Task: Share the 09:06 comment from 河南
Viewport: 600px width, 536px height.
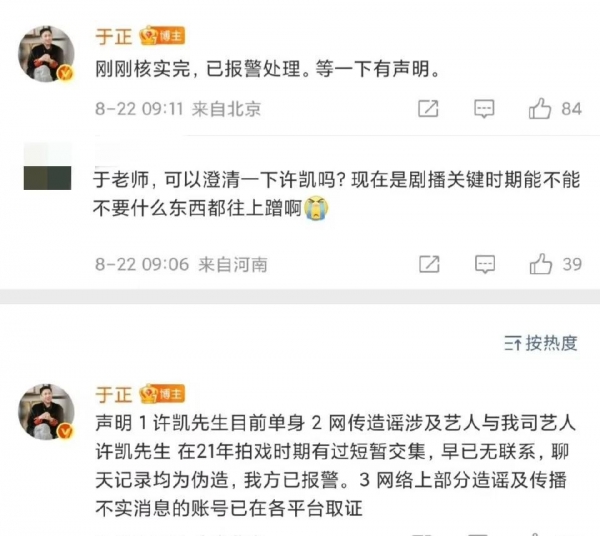Action: (429, 264)
